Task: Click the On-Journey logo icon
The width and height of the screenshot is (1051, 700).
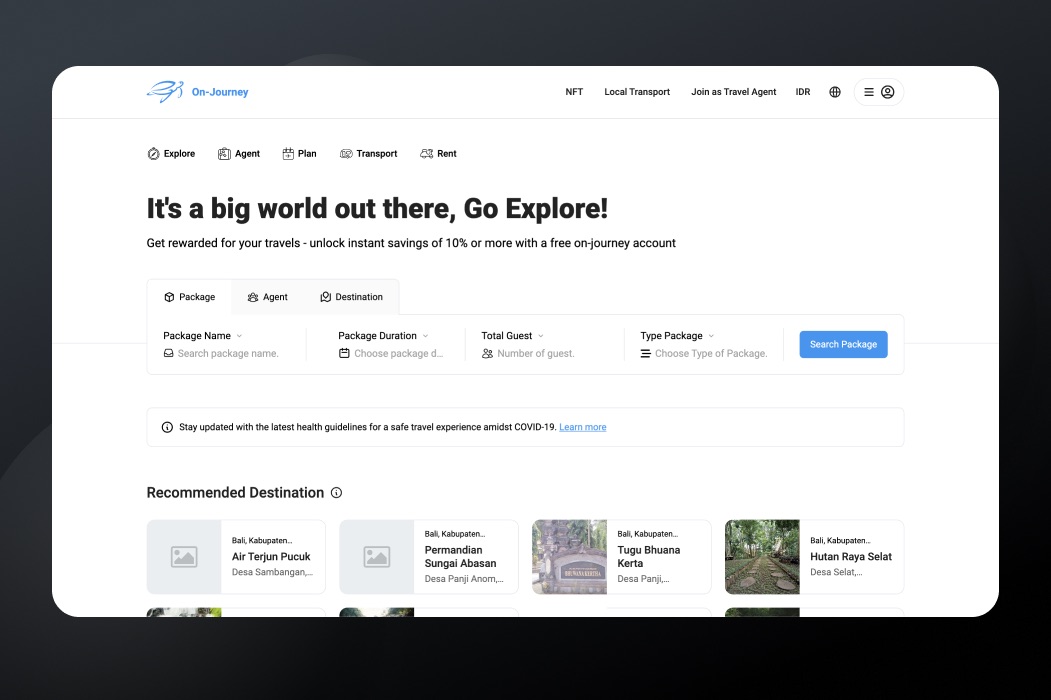Action: pyautogui.click(x=165, y=92)
